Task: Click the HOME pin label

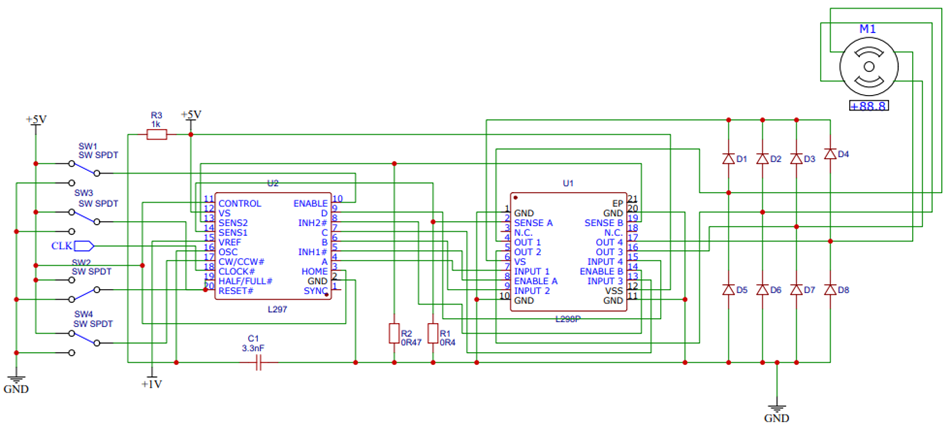Action: coord(315,271)
